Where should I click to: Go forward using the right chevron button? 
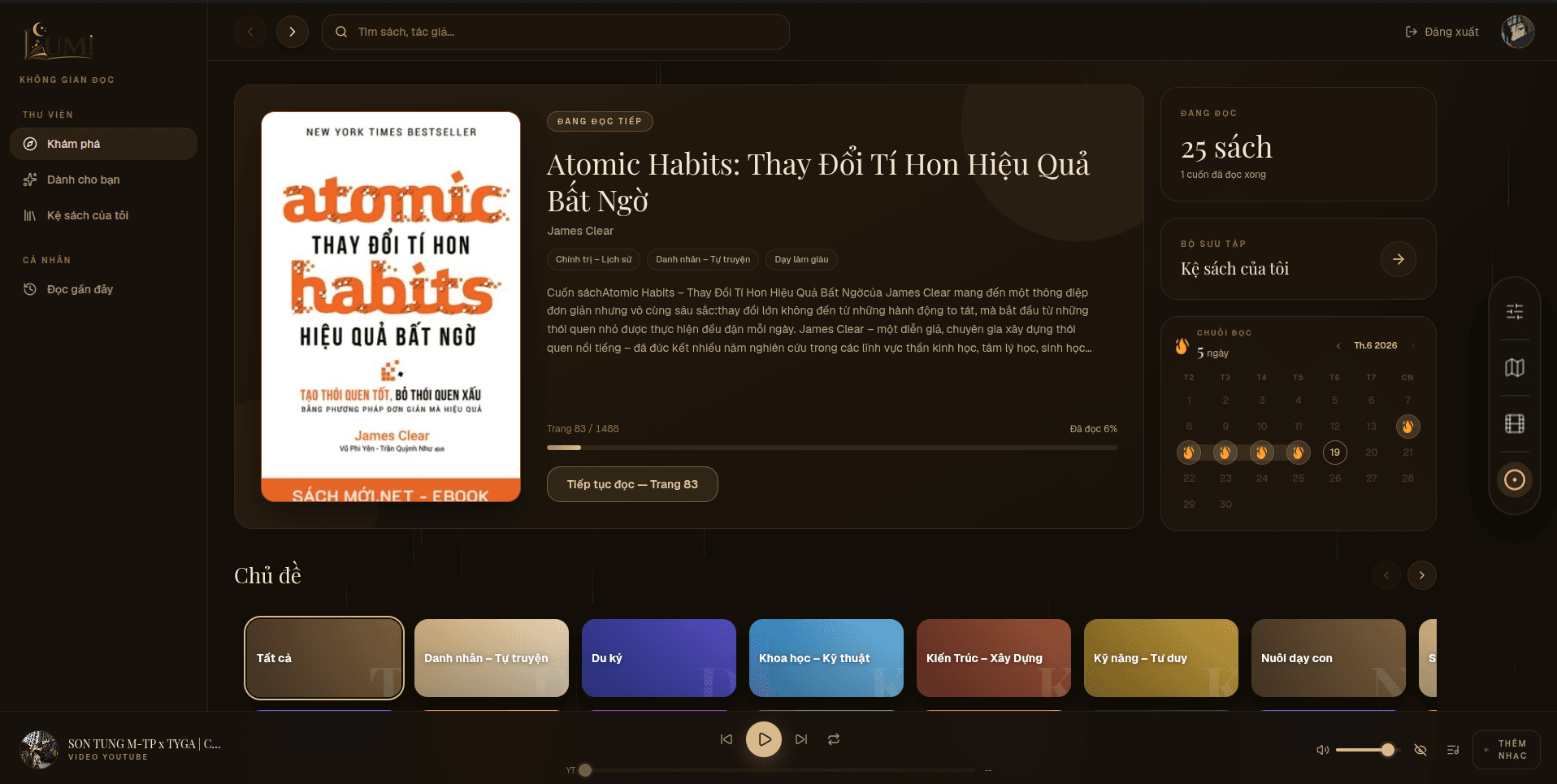[293, 32]
